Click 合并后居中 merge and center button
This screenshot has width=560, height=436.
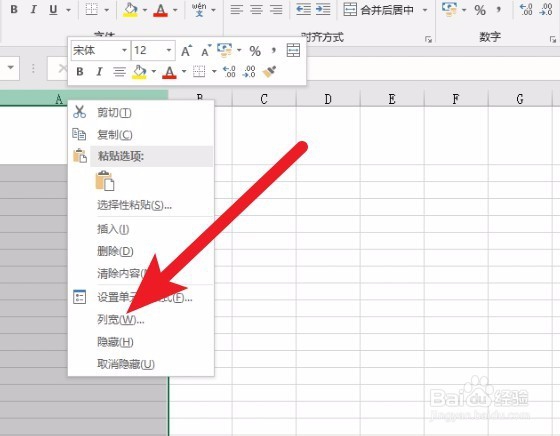[379, 10]
